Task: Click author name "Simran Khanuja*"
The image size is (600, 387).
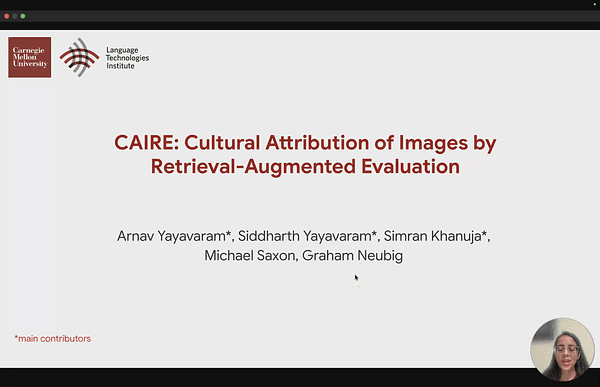Action: click(x=435, y=236)
